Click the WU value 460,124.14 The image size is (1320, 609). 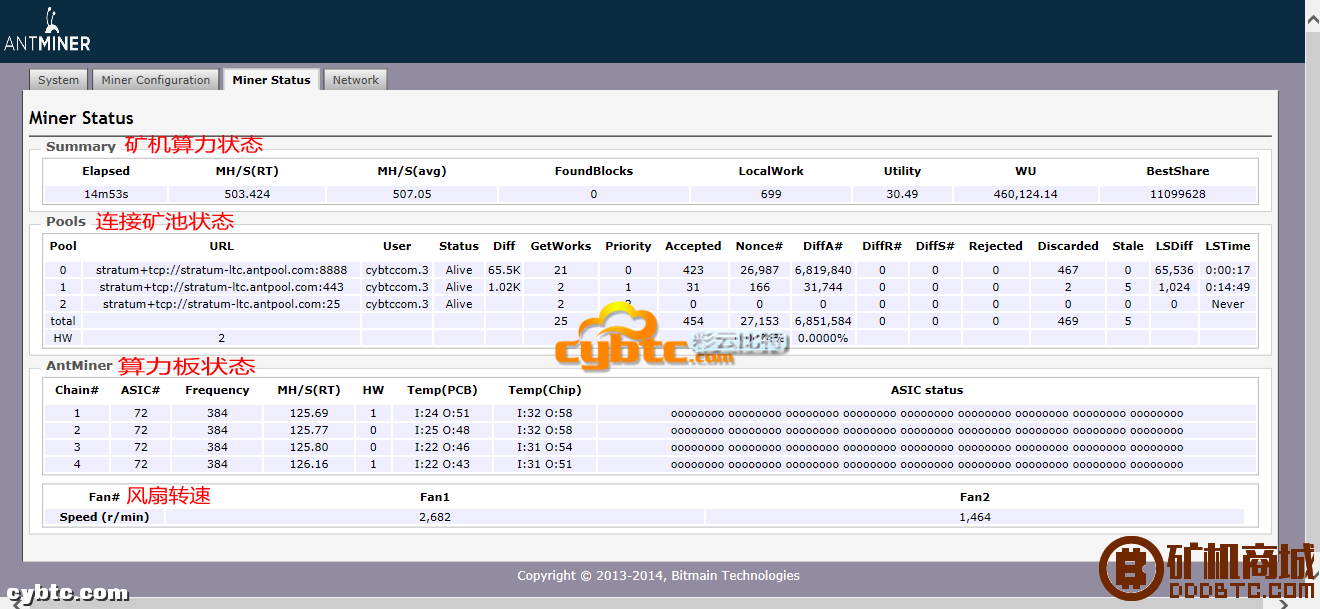(x=1026, y=194)
